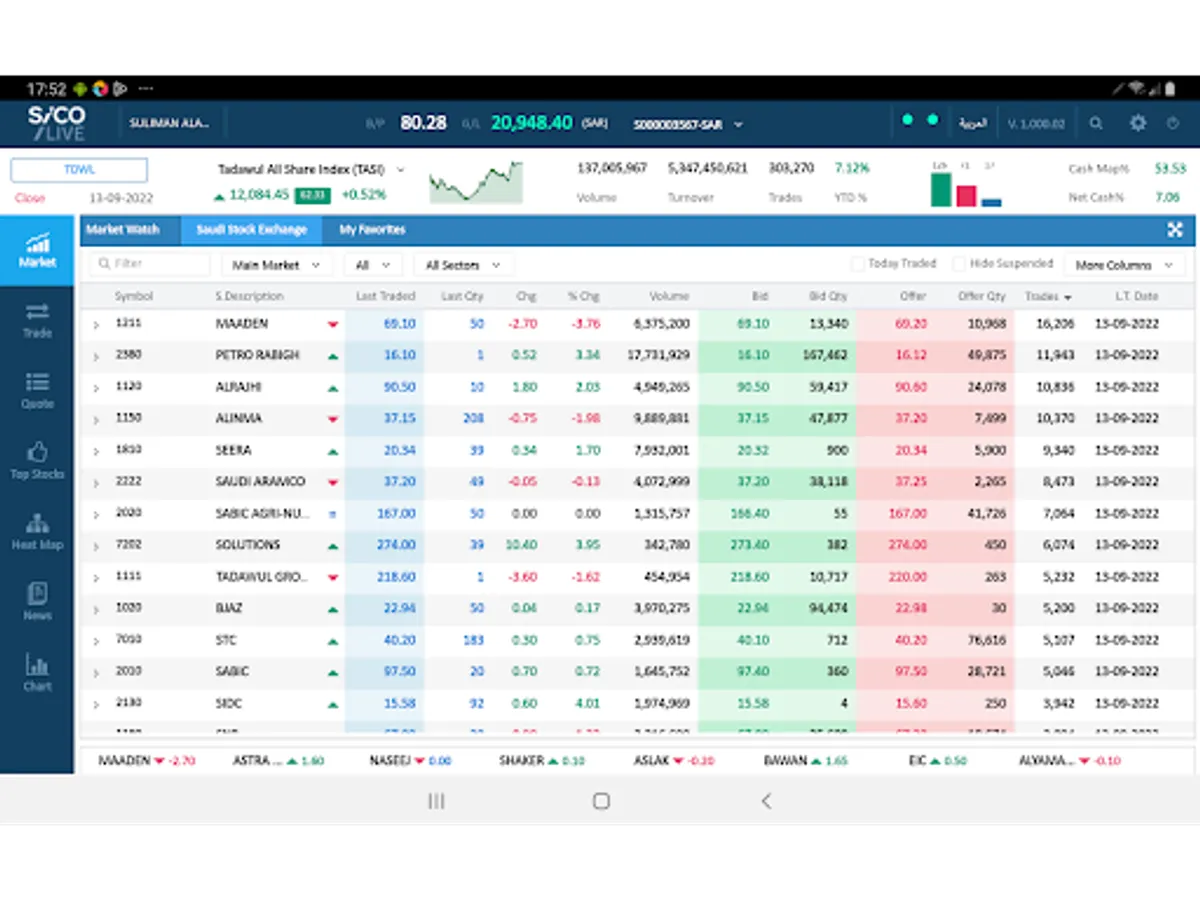Click MAADEN bid price 69.10
The width and height of the screenshot is (1200, 900).
coord(752,324)
